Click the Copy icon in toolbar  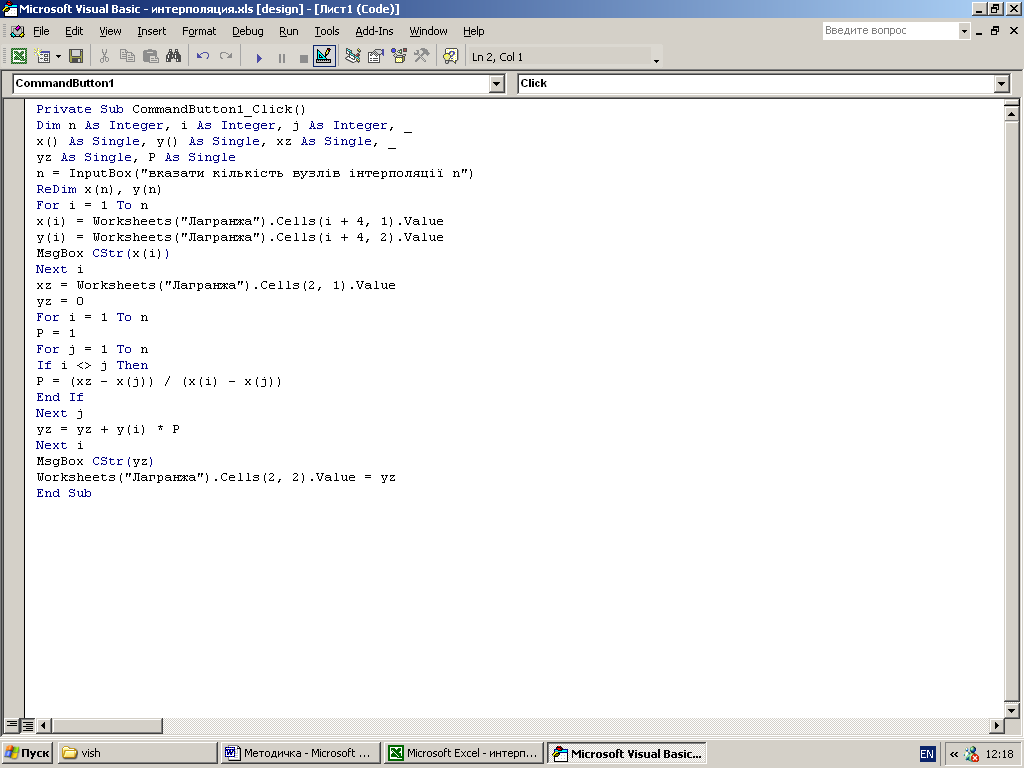(127, 57)
